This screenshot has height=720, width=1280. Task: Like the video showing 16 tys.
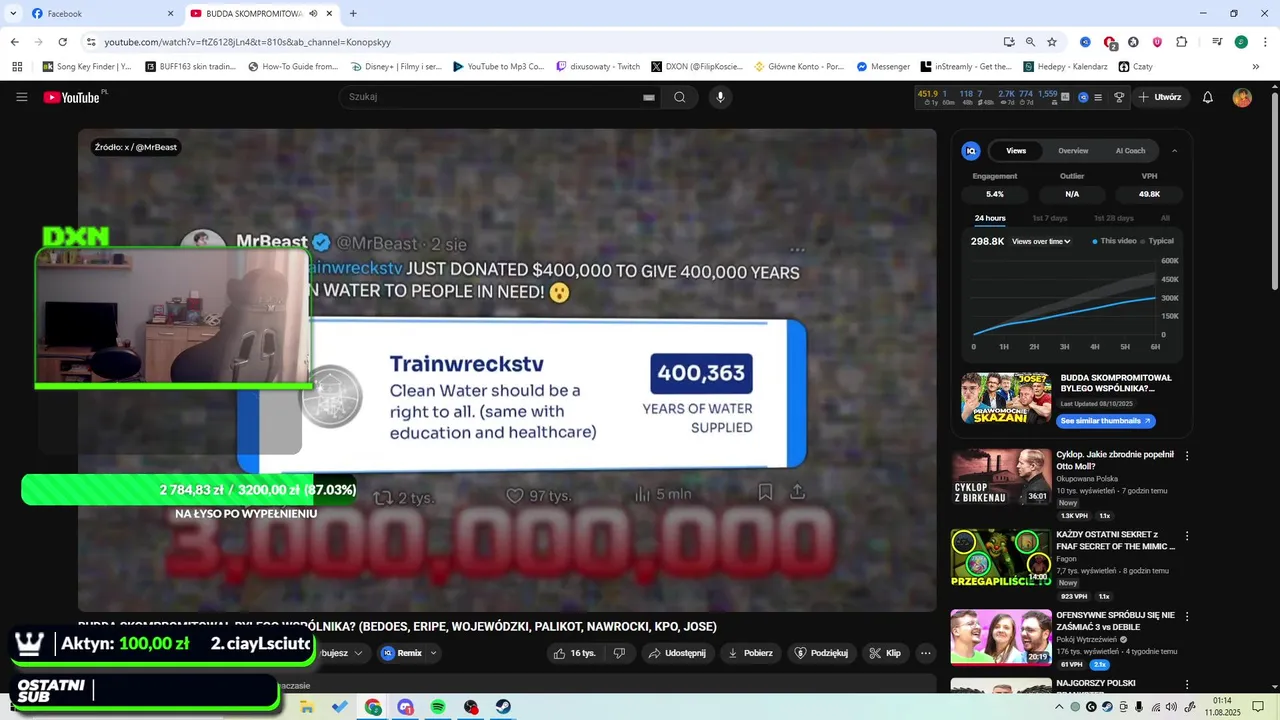click(575, 653)
